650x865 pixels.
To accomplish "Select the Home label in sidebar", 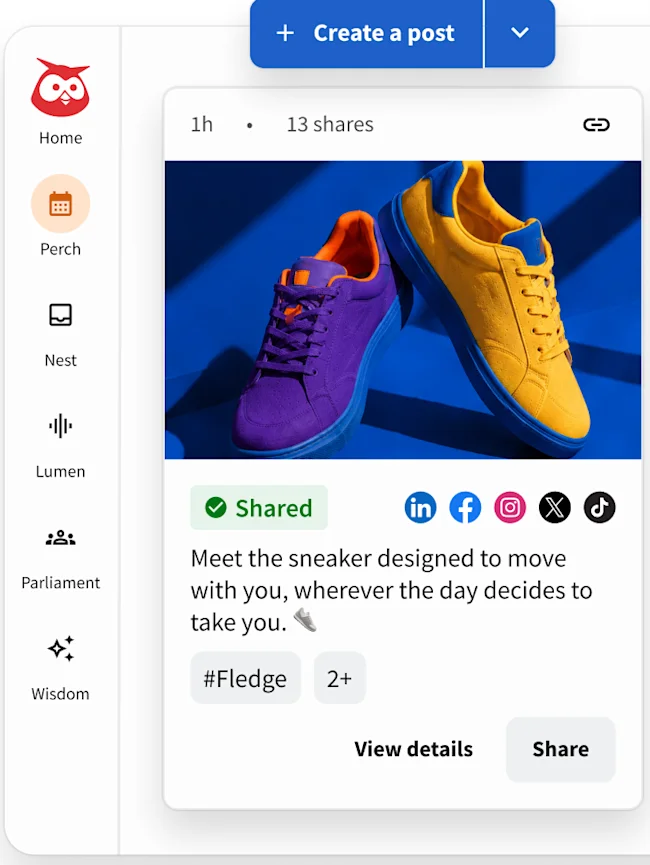I will pyautogui.click(x=60, y=138).
